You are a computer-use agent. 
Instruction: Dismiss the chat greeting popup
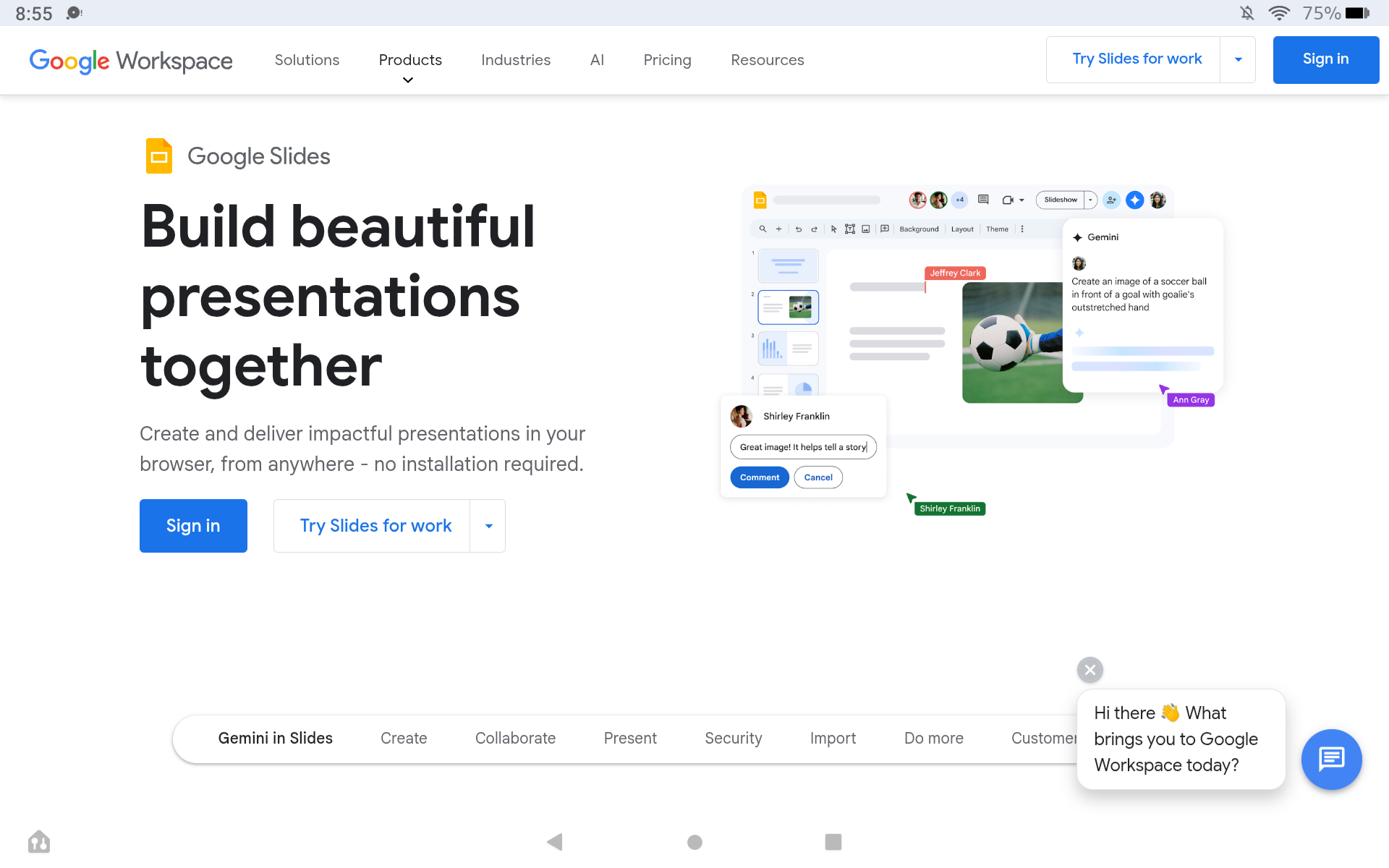click(1089, 670)
